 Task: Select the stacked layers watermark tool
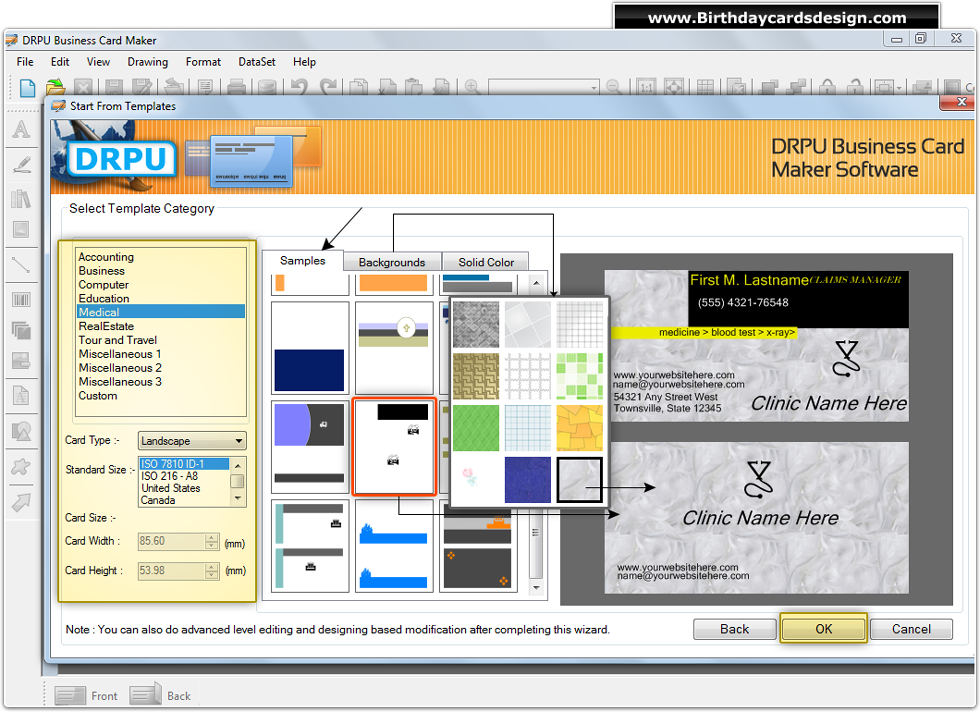pos(21,330)
